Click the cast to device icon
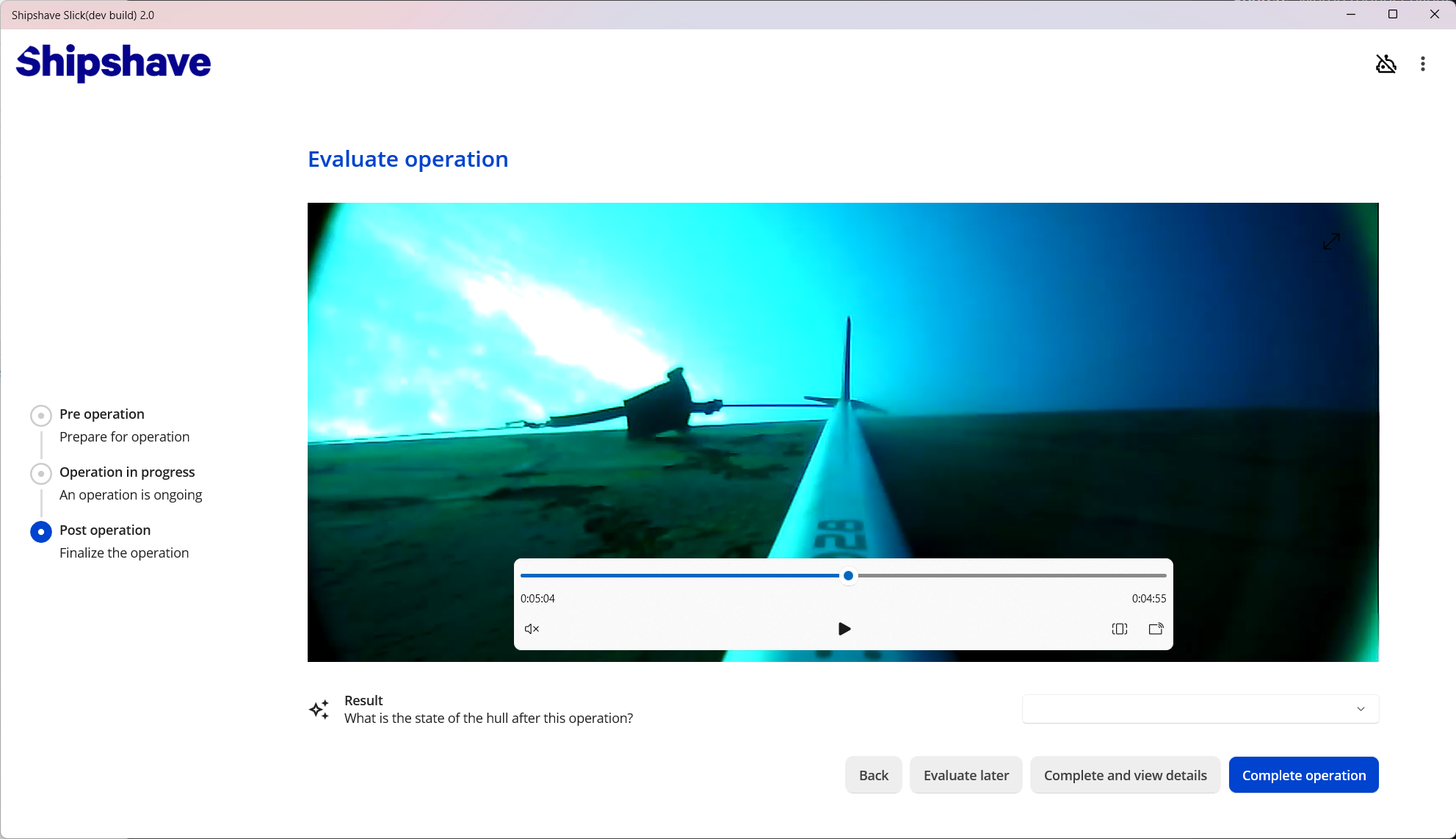1456x839 pixels. 1156,629
